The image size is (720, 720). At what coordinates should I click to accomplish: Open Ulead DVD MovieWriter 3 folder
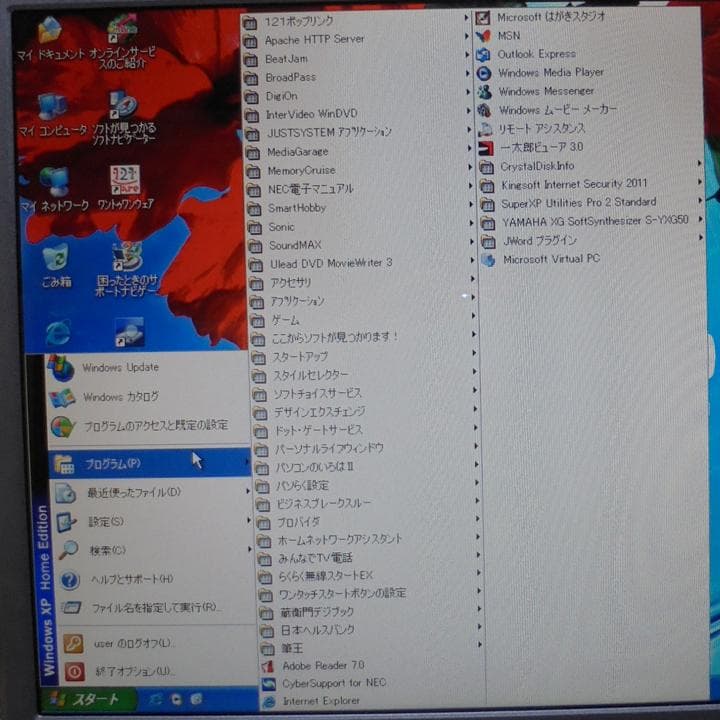point(363,264)
